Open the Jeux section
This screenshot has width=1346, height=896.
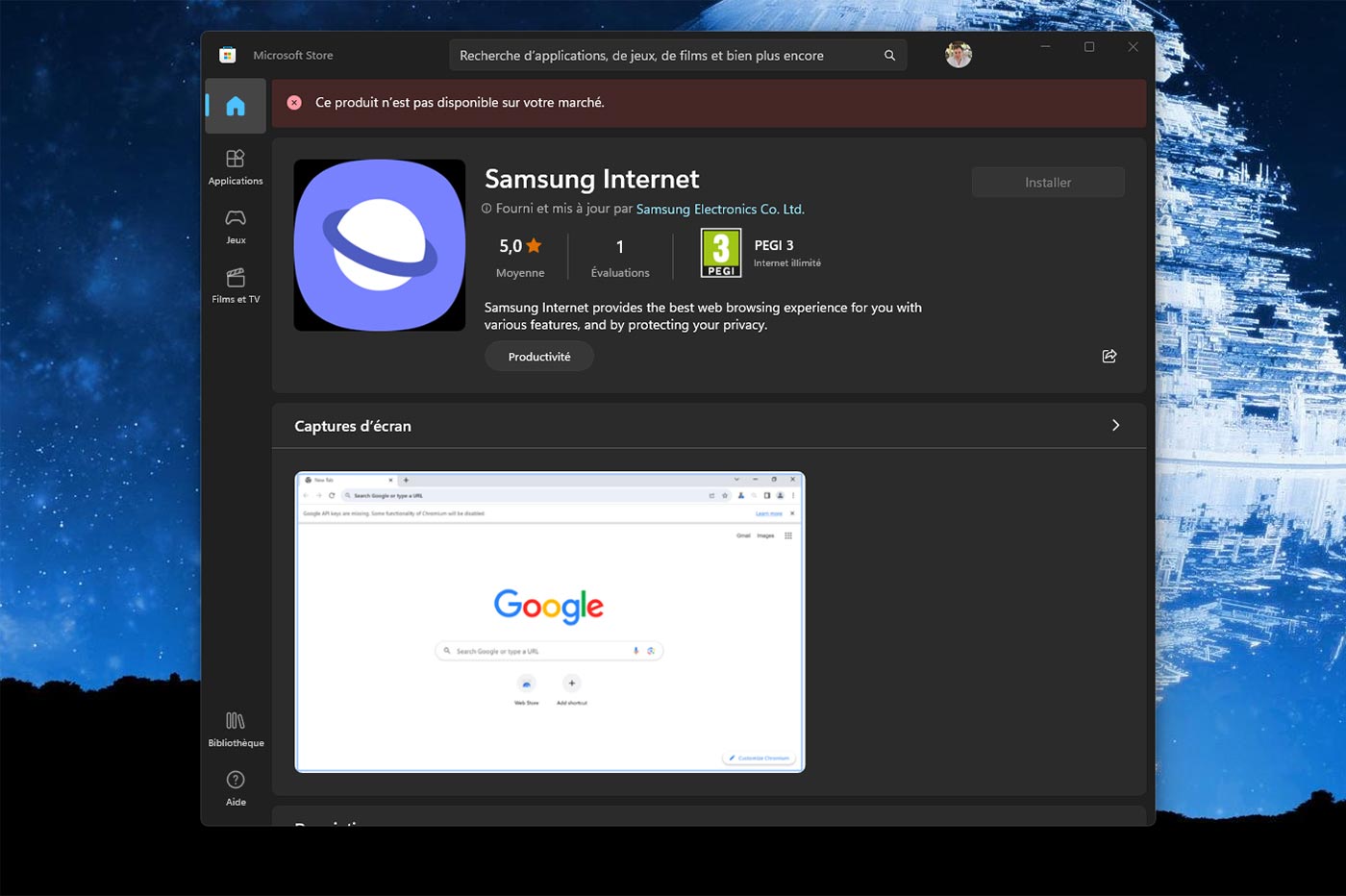(x=236, y=227)
